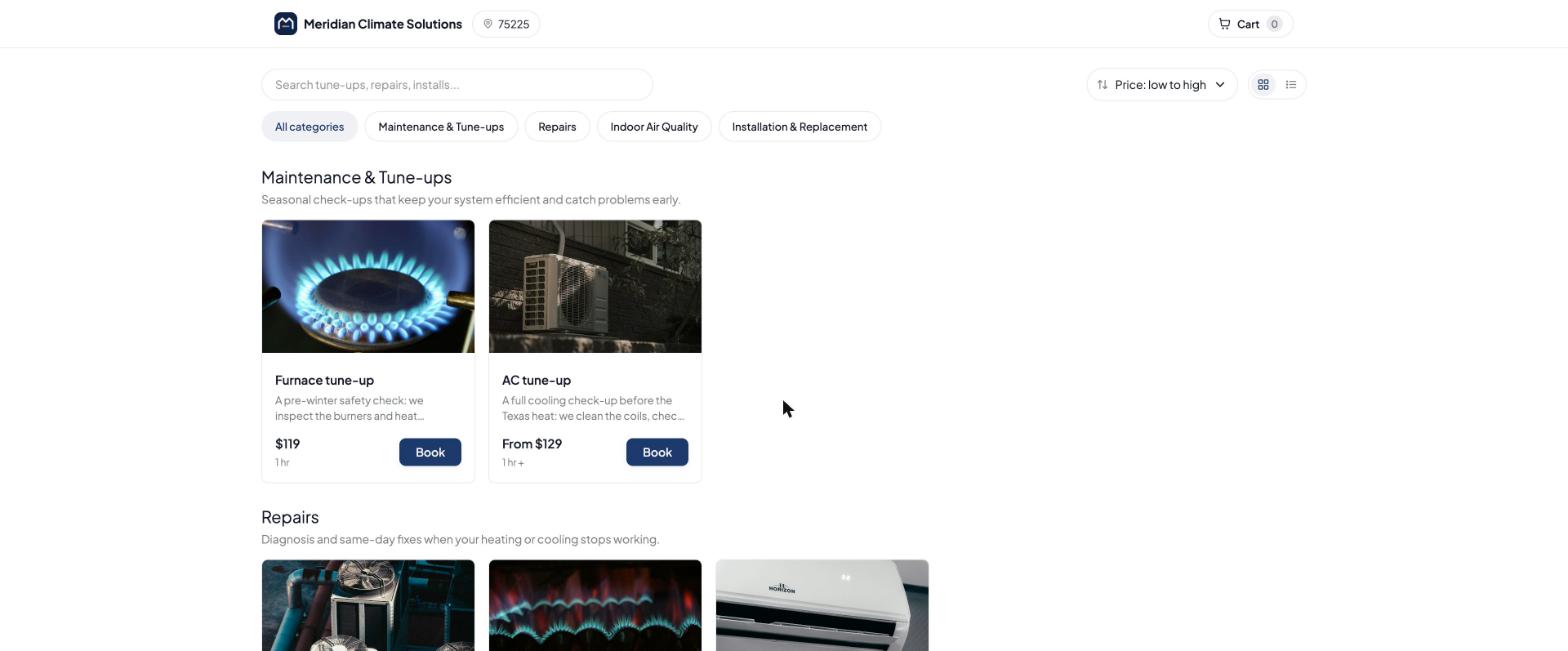Click the sort arrows icon
The width and height of the screenshot is (1568, 651).
pyautogui.click(x=1102, y=85)
